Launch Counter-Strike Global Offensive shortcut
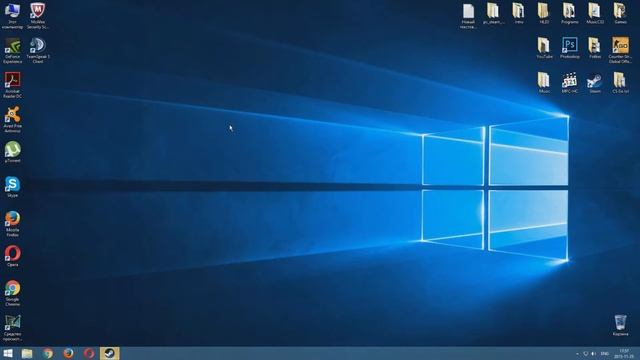The width and height of the screenshot is (640, 360). [620, 50]
